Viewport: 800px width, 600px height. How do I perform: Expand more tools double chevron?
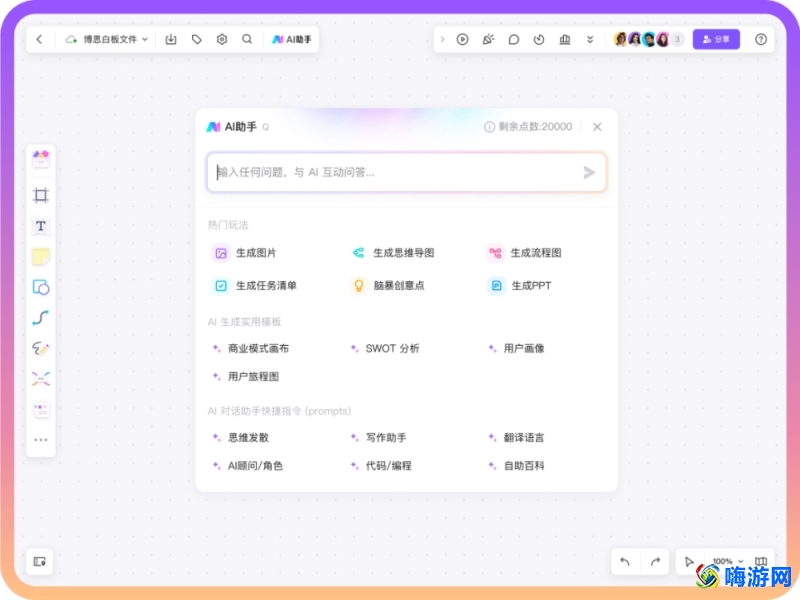pyautogui.click(x=590, y=39)
